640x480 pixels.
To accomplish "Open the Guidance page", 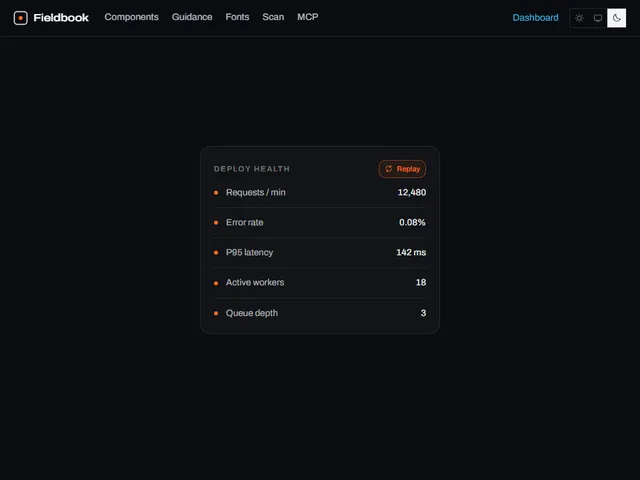I will click(192, 17).
